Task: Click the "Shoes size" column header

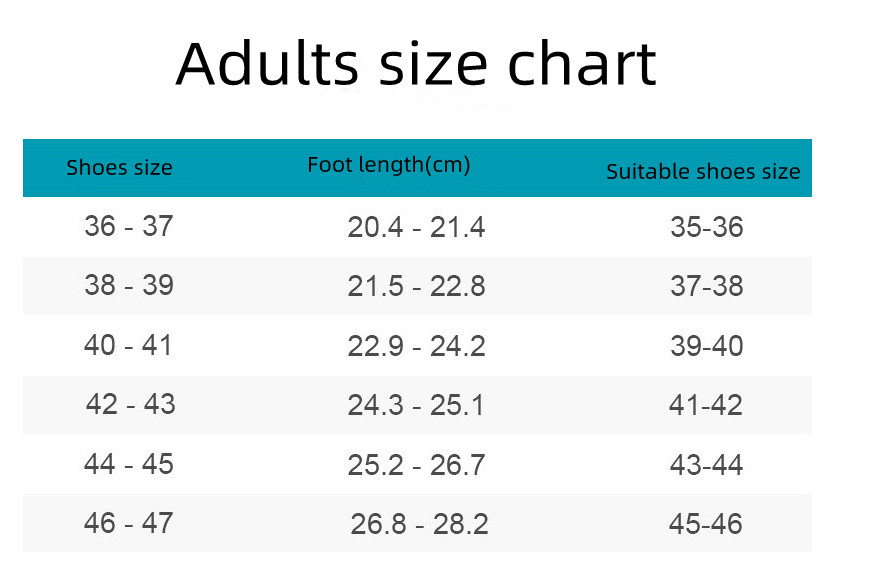Action: 119,168
